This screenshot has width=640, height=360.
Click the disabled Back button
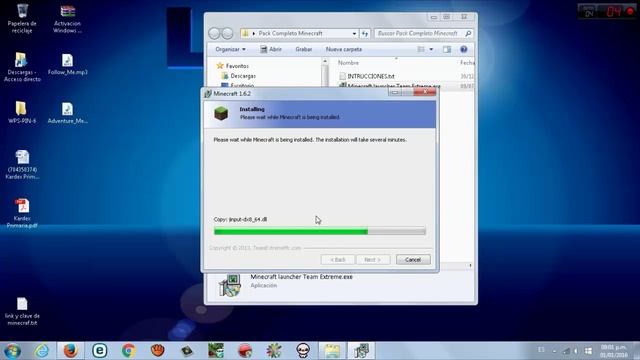[x=338, y=260]
